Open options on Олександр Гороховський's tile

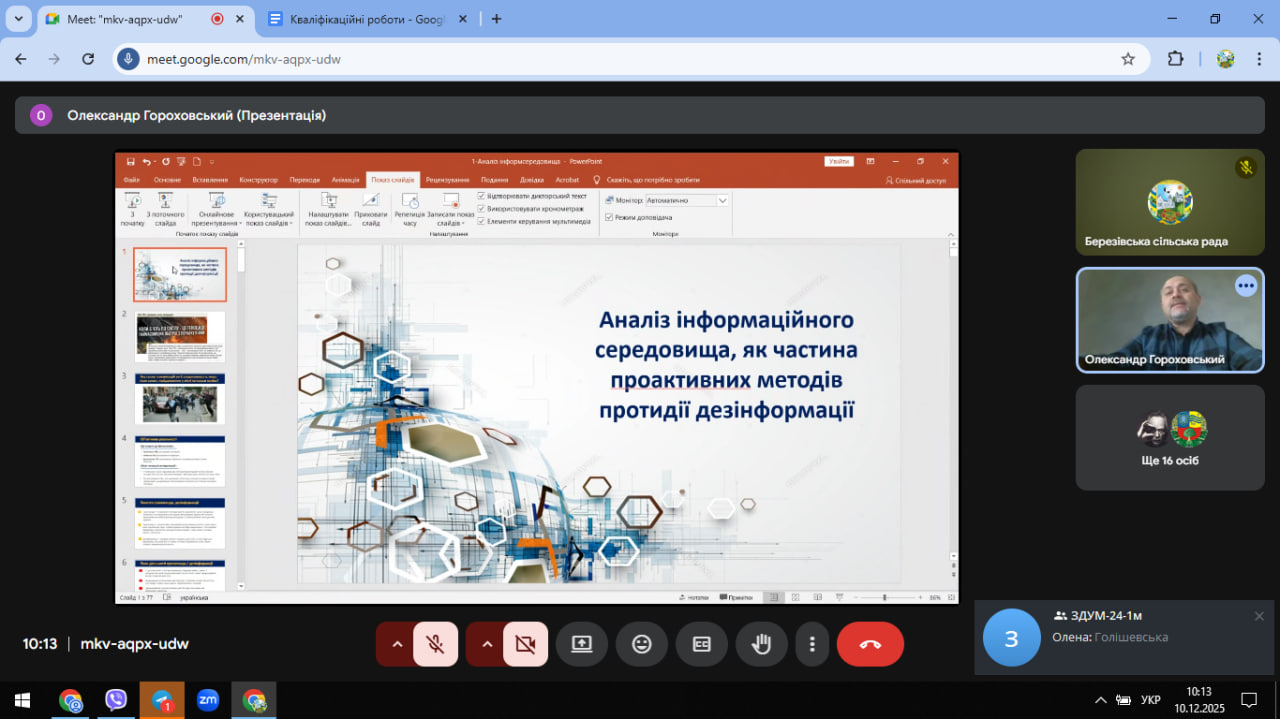pos(1245,286)
